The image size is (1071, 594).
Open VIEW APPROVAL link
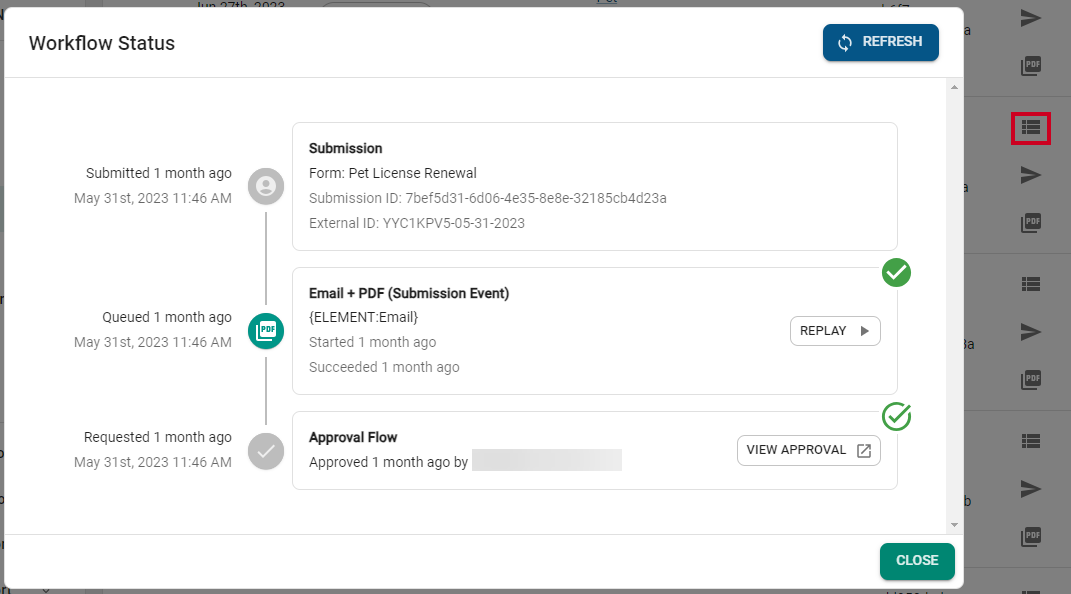pyautogui.click(x=808, y=451)
